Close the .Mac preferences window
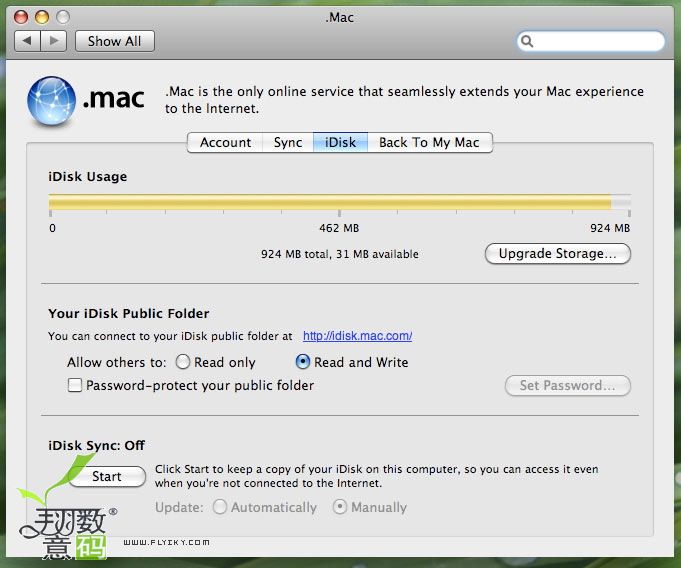681x568 pixels. 21,17
